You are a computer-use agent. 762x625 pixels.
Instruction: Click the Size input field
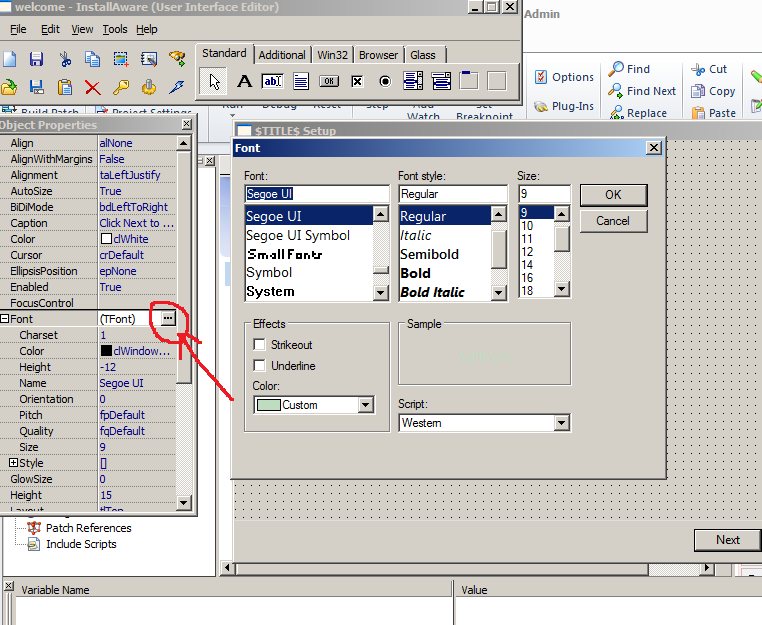coord(544,194)
